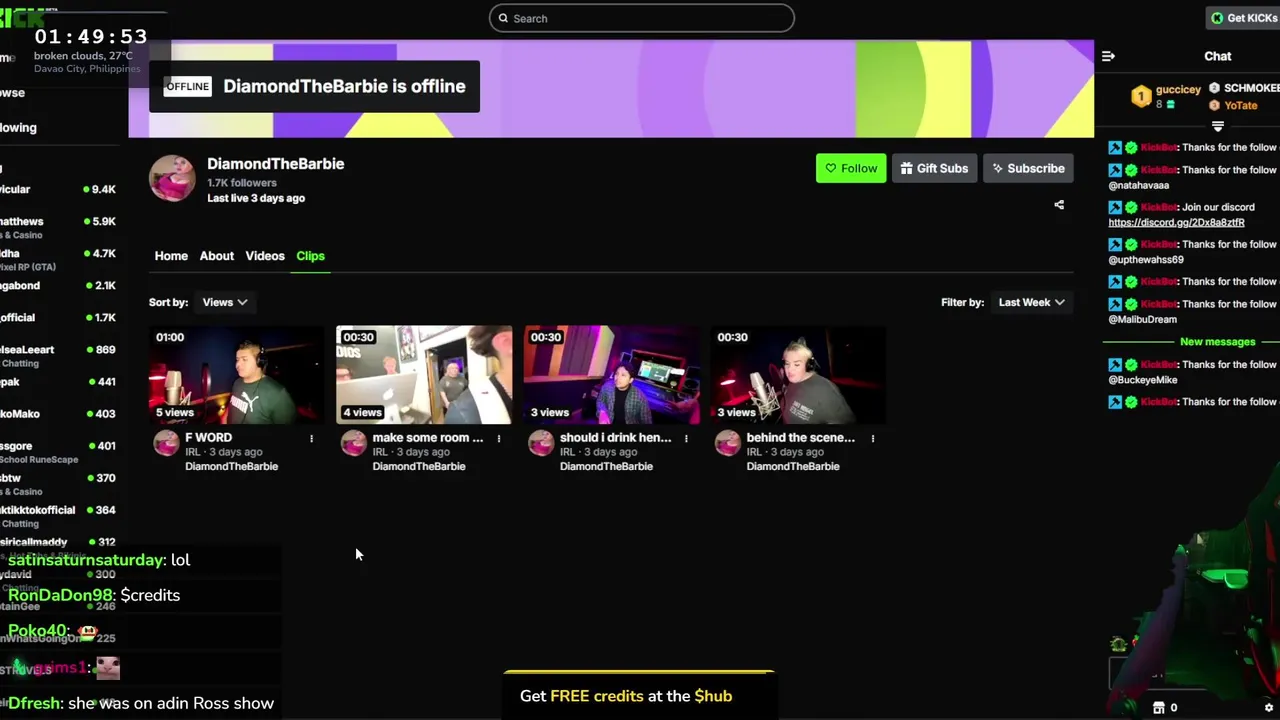Click the @natahavaaa mention in chat
This screenshot has height=720, width=1280.
click(x=1138, y=186)
